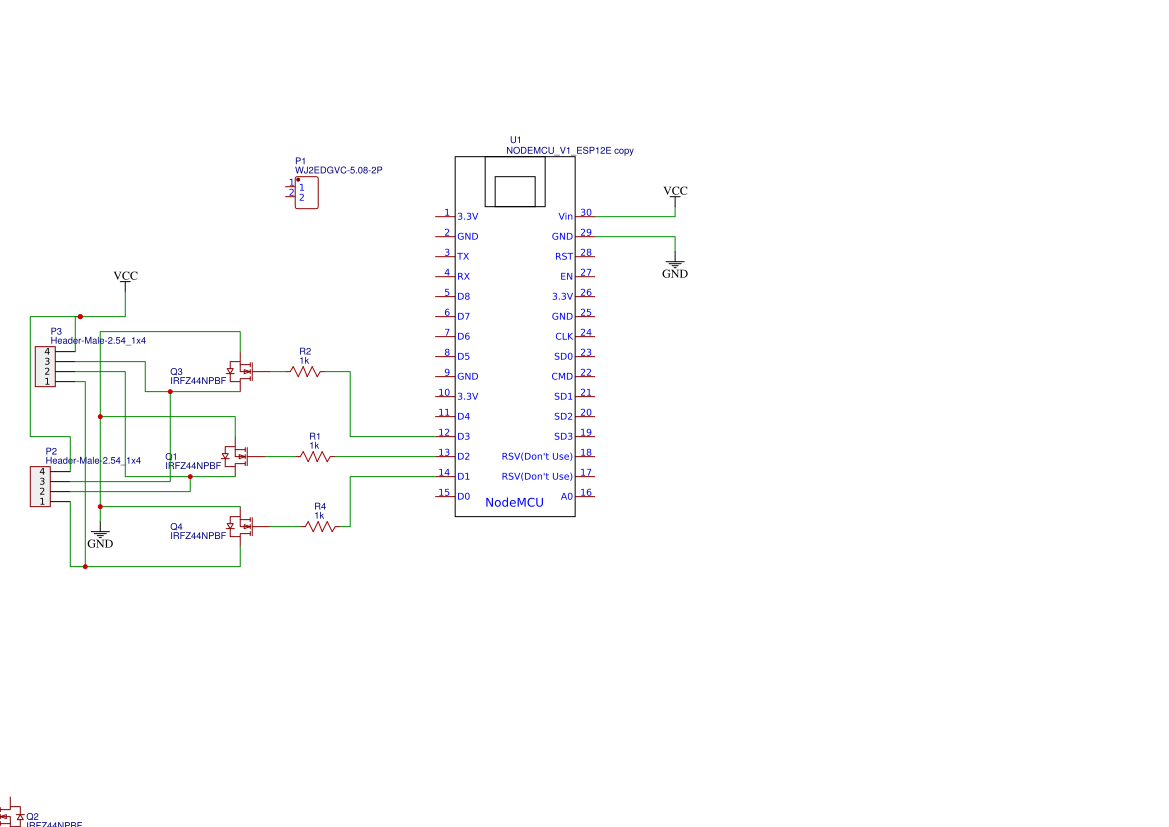Click pin 3 box of header P2
1169x827 pixels.
pyautogui.click(x=40, y=482)
